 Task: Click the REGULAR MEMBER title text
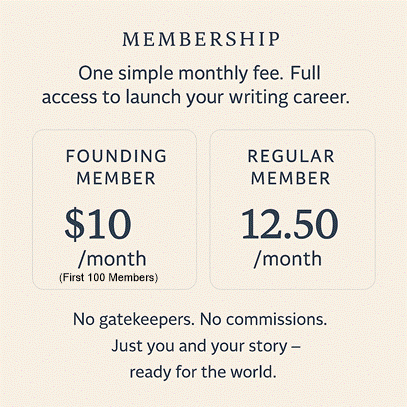tap(291, 167)
